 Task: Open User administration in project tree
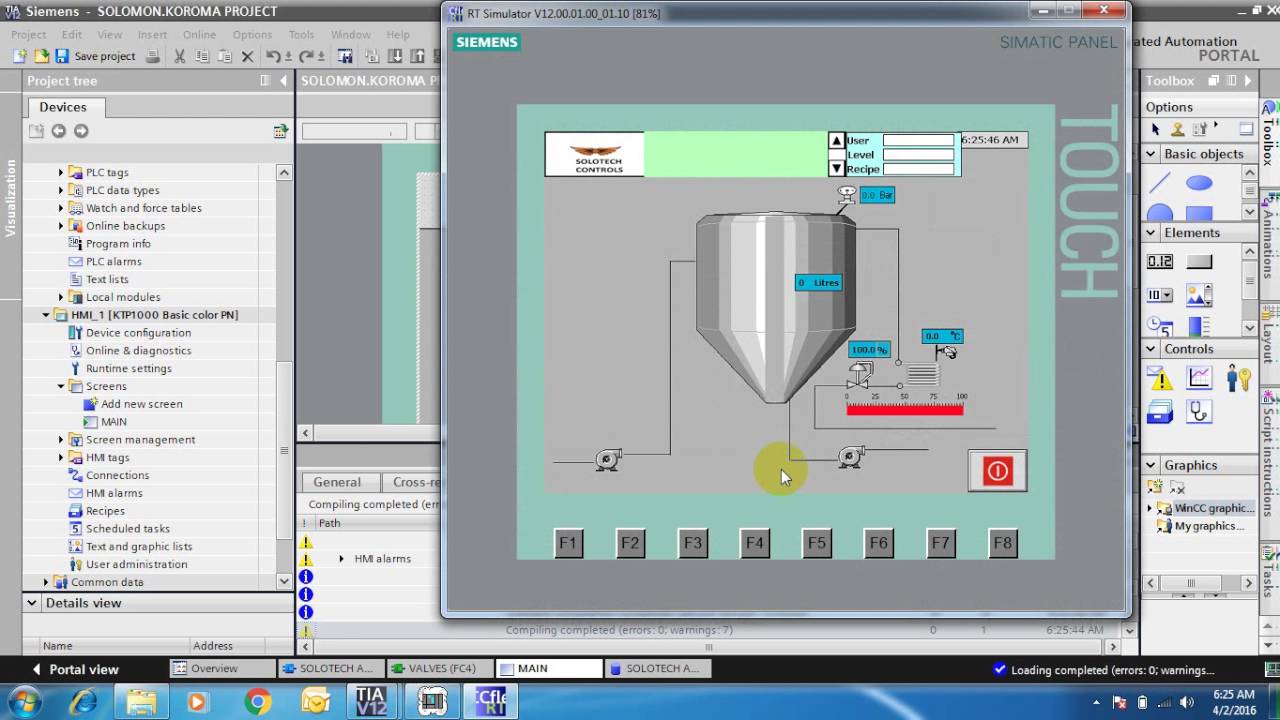[x=136, y=565]
